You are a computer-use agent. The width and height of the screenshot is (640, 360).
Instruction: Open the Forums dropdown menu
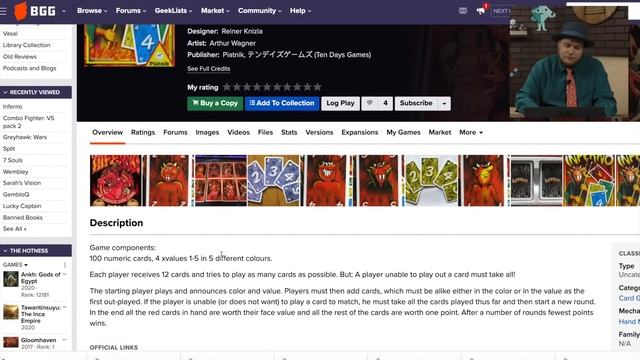tap(131, 11)
